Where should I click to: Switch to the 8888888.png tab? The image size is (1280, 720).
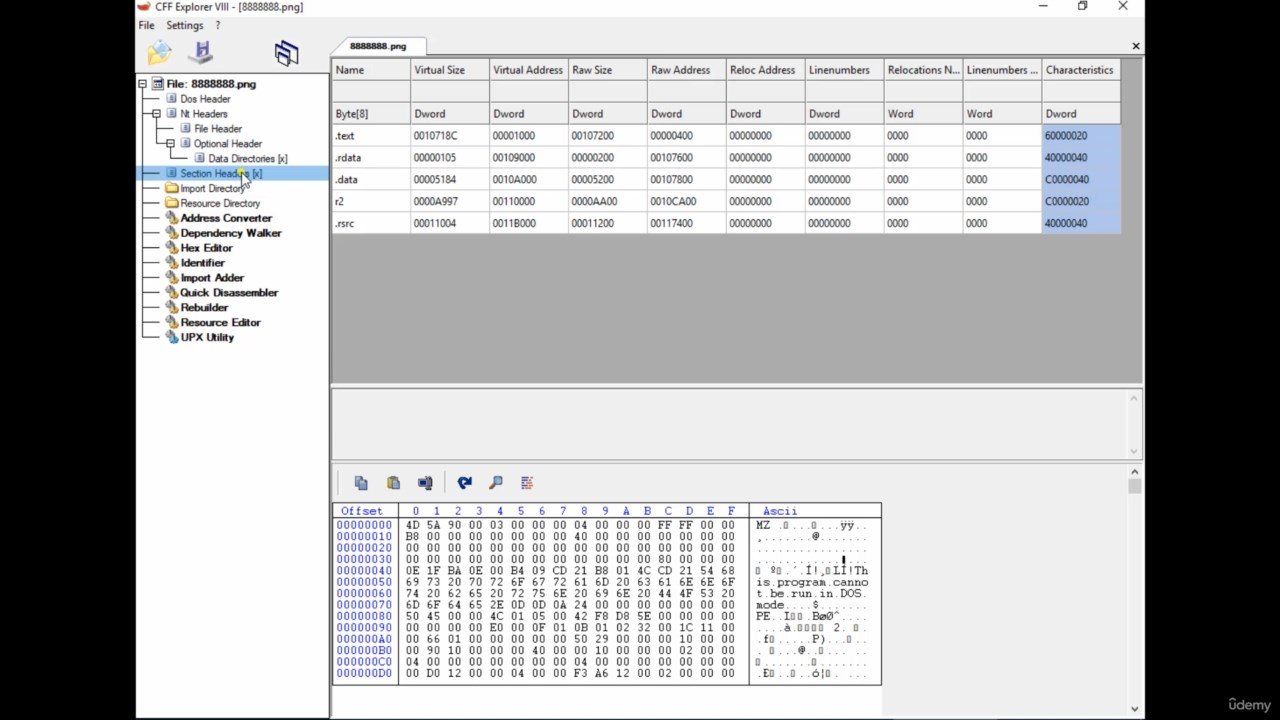pos(378,46)
